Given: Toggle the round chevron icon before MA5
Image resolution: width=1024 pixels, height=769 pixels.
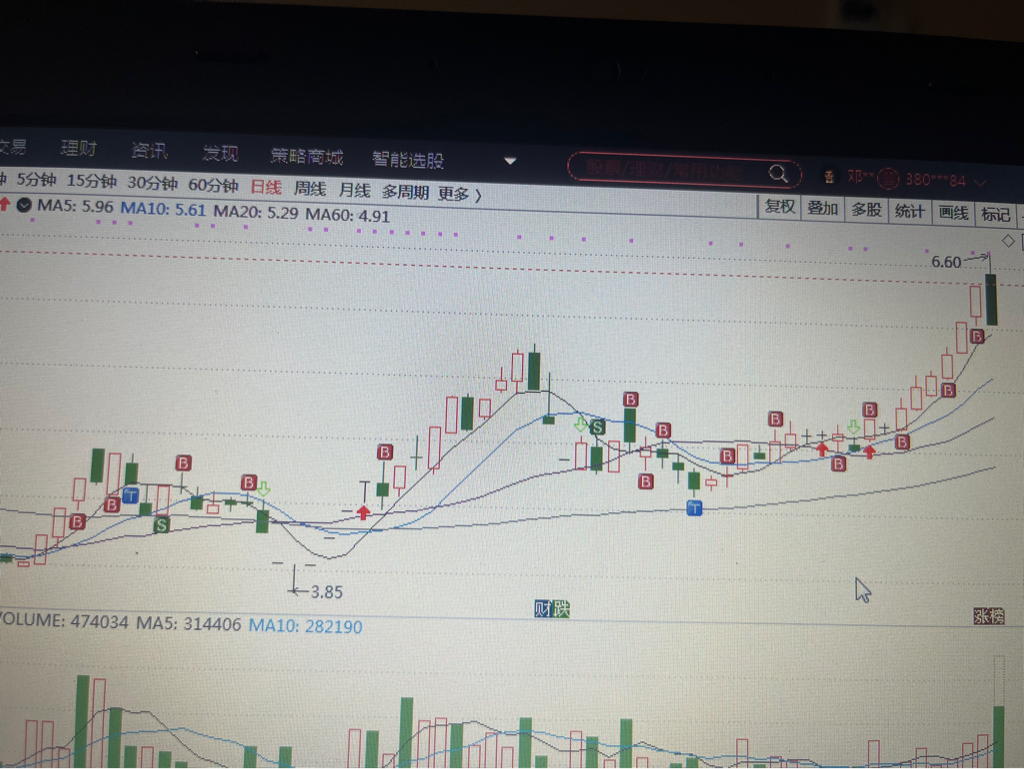Looking at the screenshot, I should (24, 206).
